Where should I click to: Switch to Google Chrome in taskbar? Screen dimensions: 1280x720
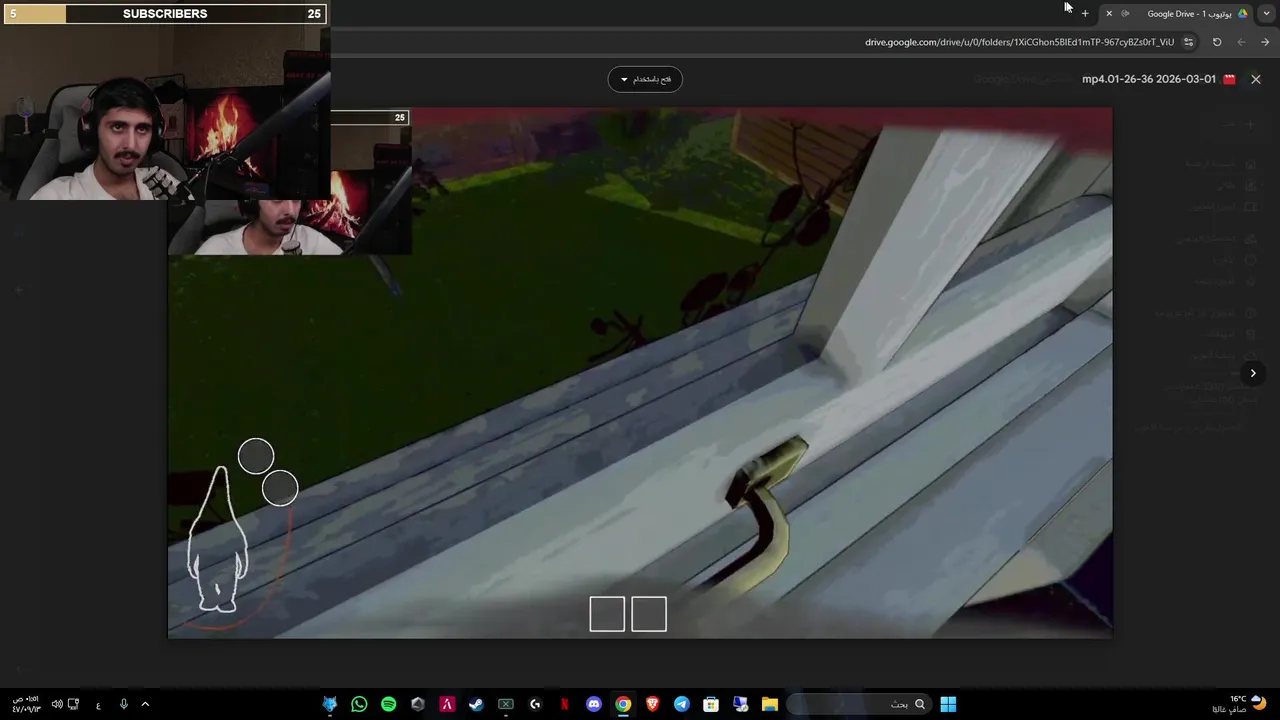point(623,704)
